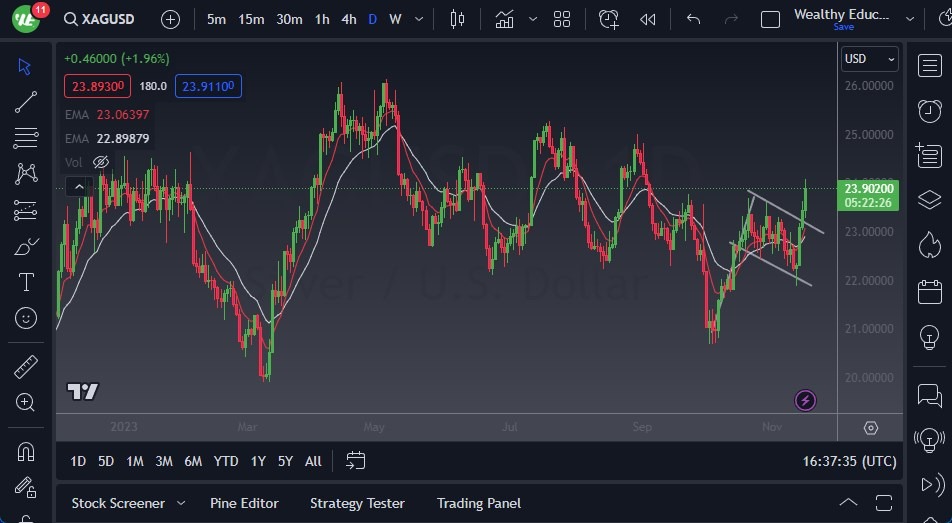Open the Brush drawing tool
The image size is (952, 523).
[26, 247]
